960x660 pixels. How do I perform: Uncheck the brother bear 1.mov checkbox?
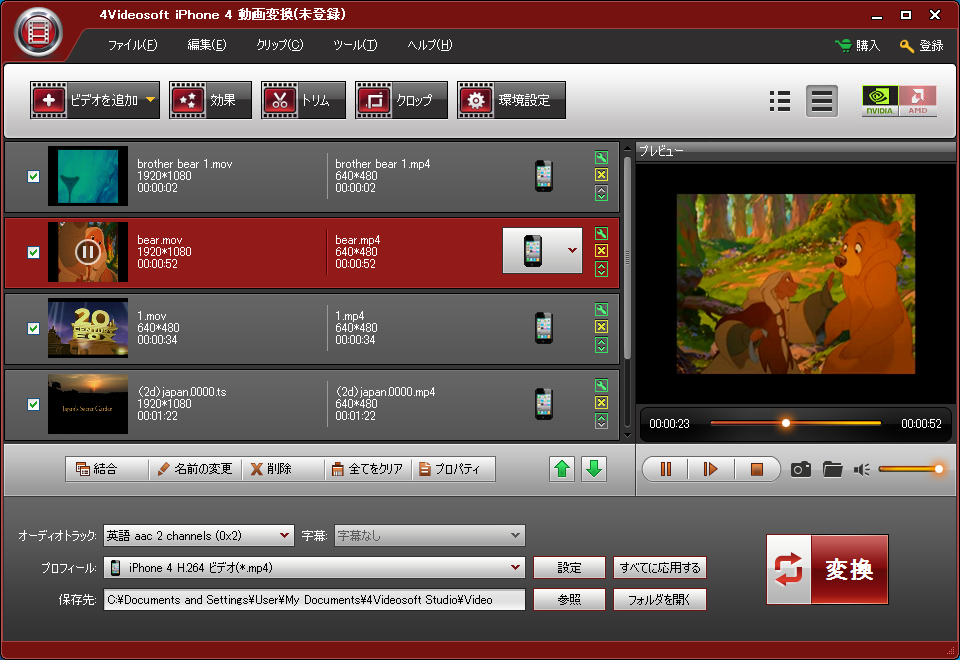coord(33,176)
